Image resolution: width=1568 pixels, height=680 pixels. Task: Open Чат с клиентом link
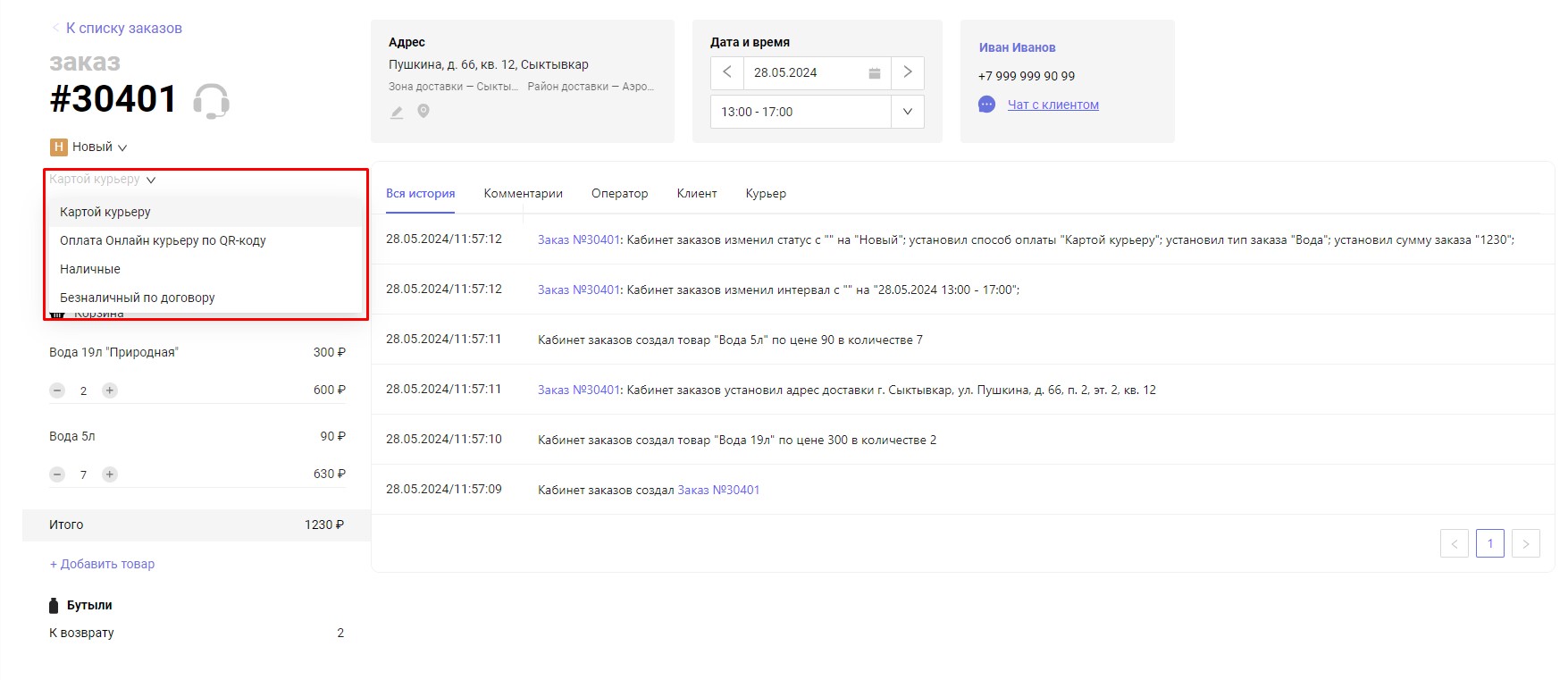1053,105
